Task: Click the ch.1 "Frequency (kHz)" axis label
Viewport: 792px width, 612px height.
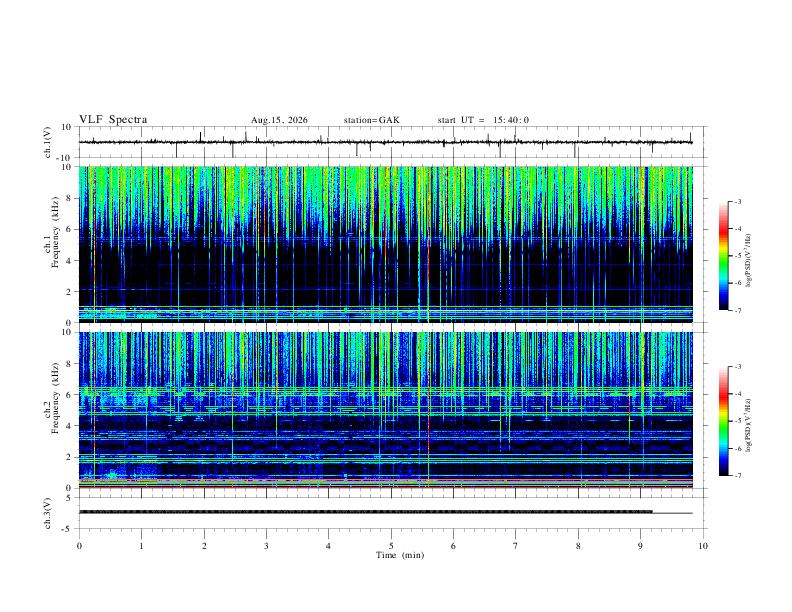Action: click(55, 232)
